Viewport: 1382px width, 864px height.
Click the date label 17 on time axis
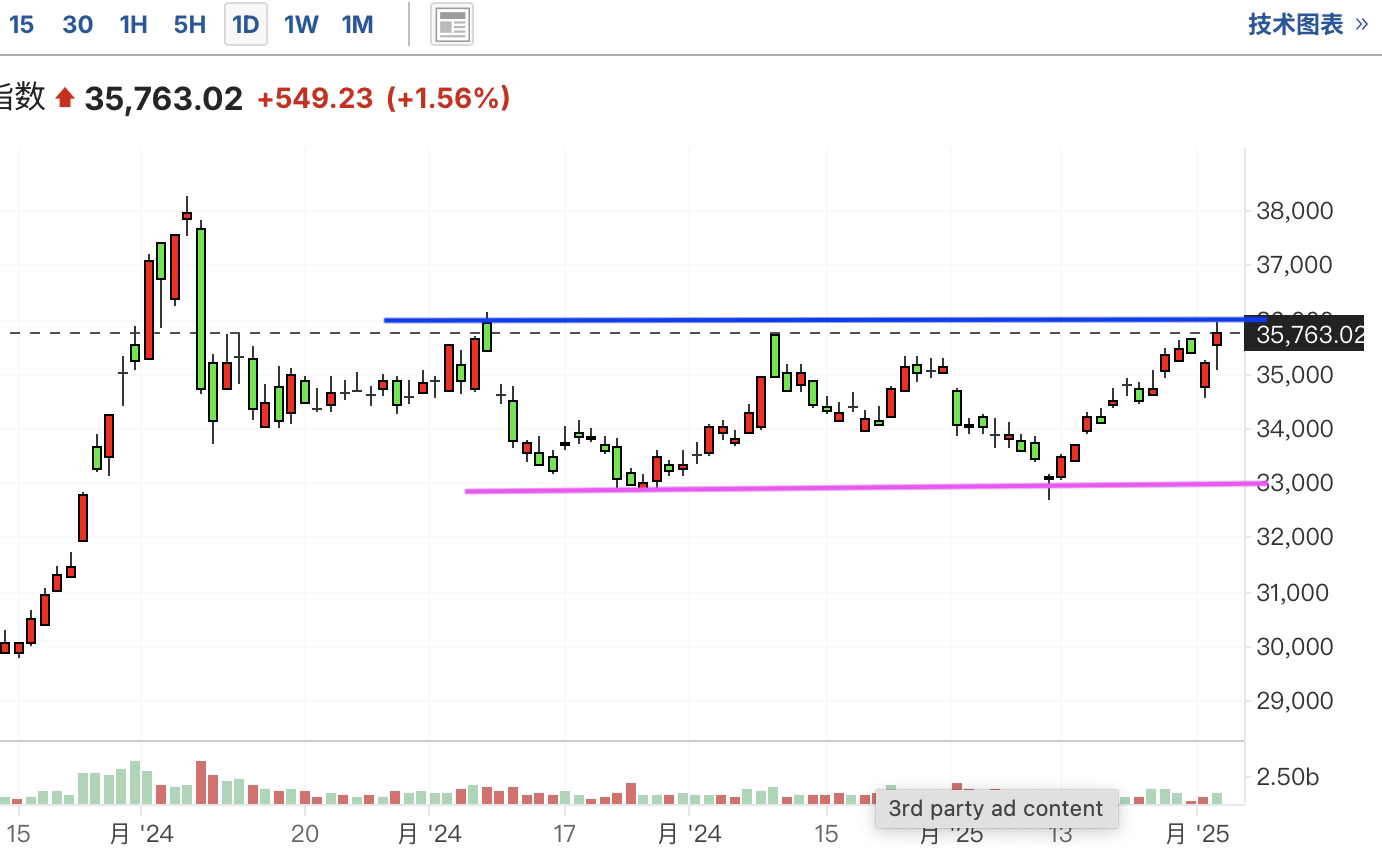(x=565, y=834)
